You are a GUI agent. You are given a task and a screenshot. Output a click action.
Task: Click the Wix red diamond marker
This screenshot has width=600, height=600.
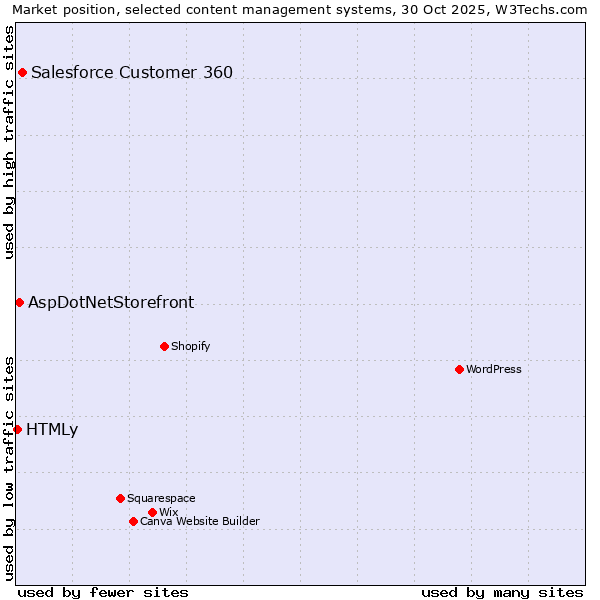click(x=152, y=512)
